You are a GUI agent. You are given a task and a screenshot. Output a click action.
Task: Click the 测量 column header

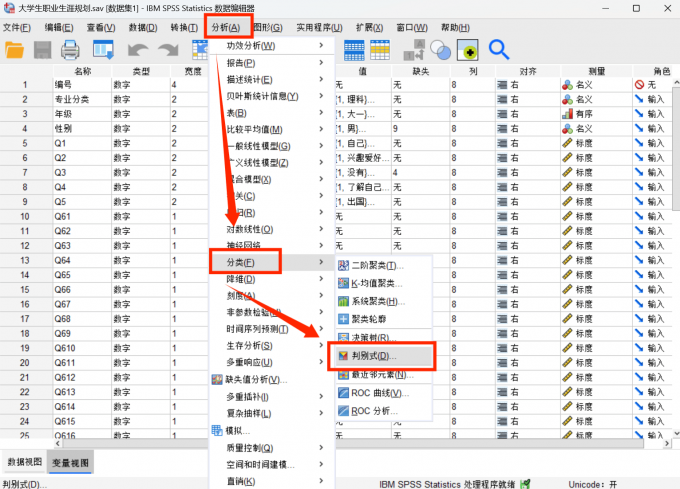[596, 71]
